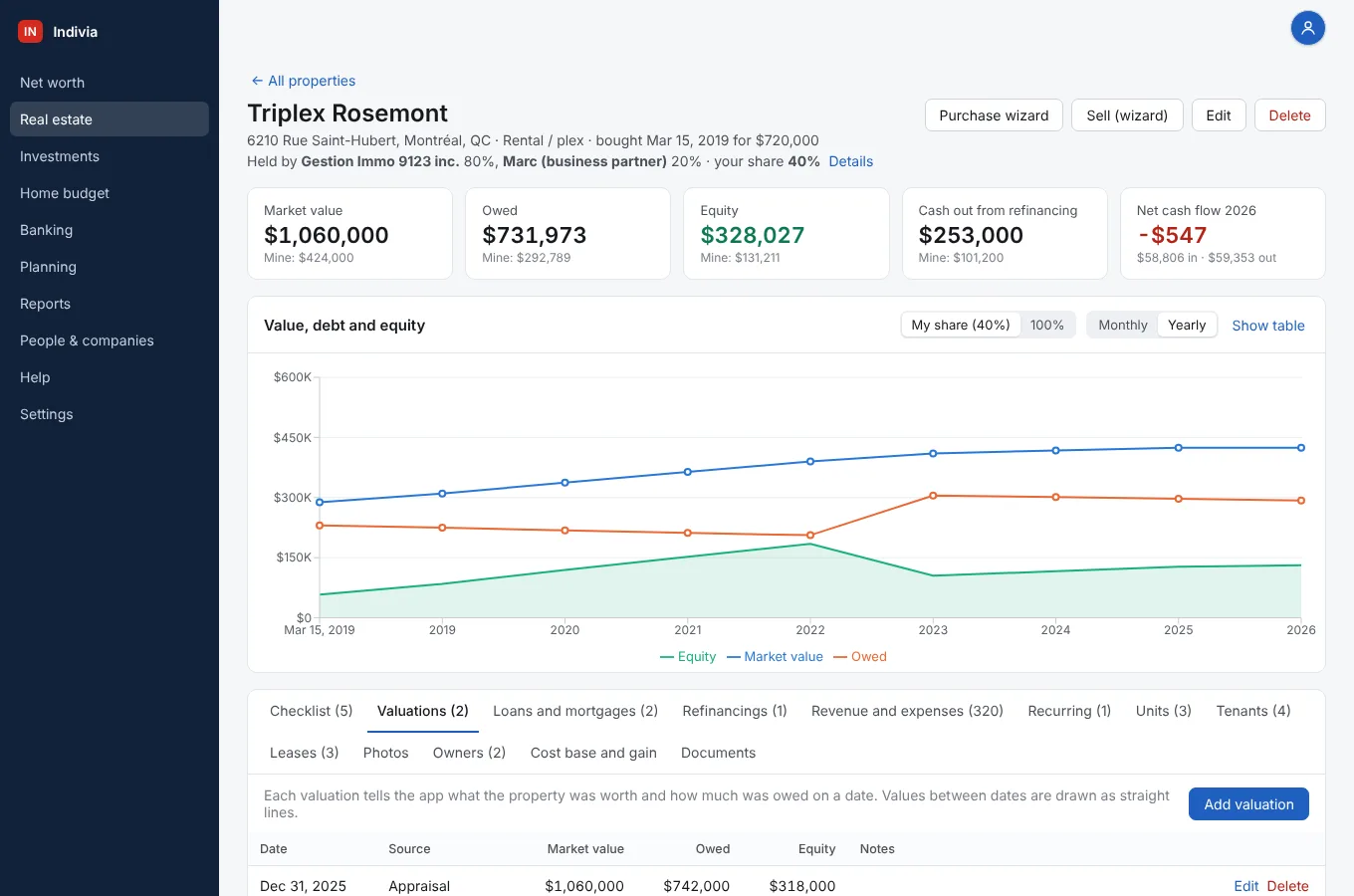Open Loans and mortgages (2) tab
The height and width of the screenshot is (896, 1354).
(575, 711)
